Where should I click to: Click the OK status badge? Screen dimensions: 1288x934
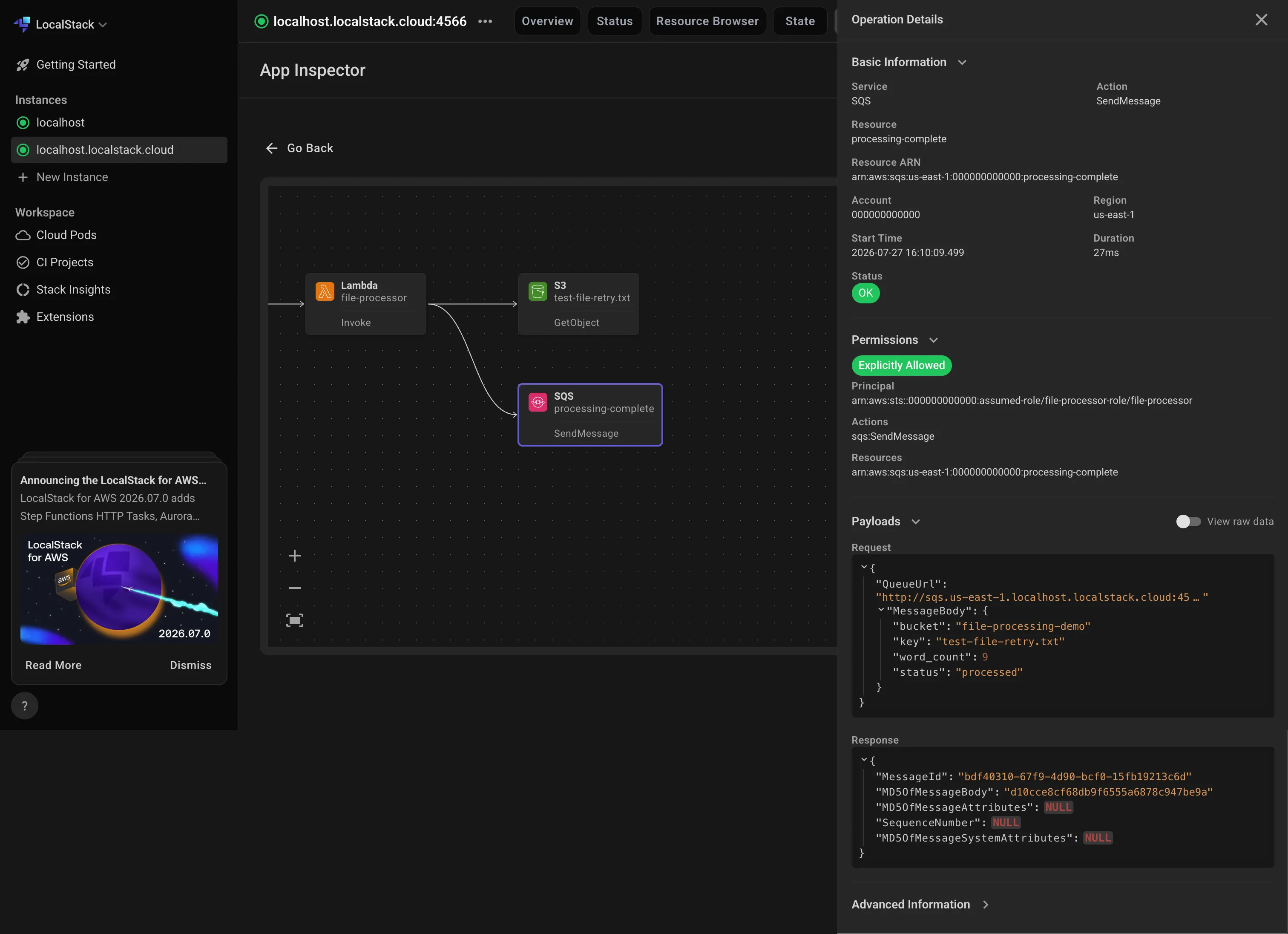point(865,293)
